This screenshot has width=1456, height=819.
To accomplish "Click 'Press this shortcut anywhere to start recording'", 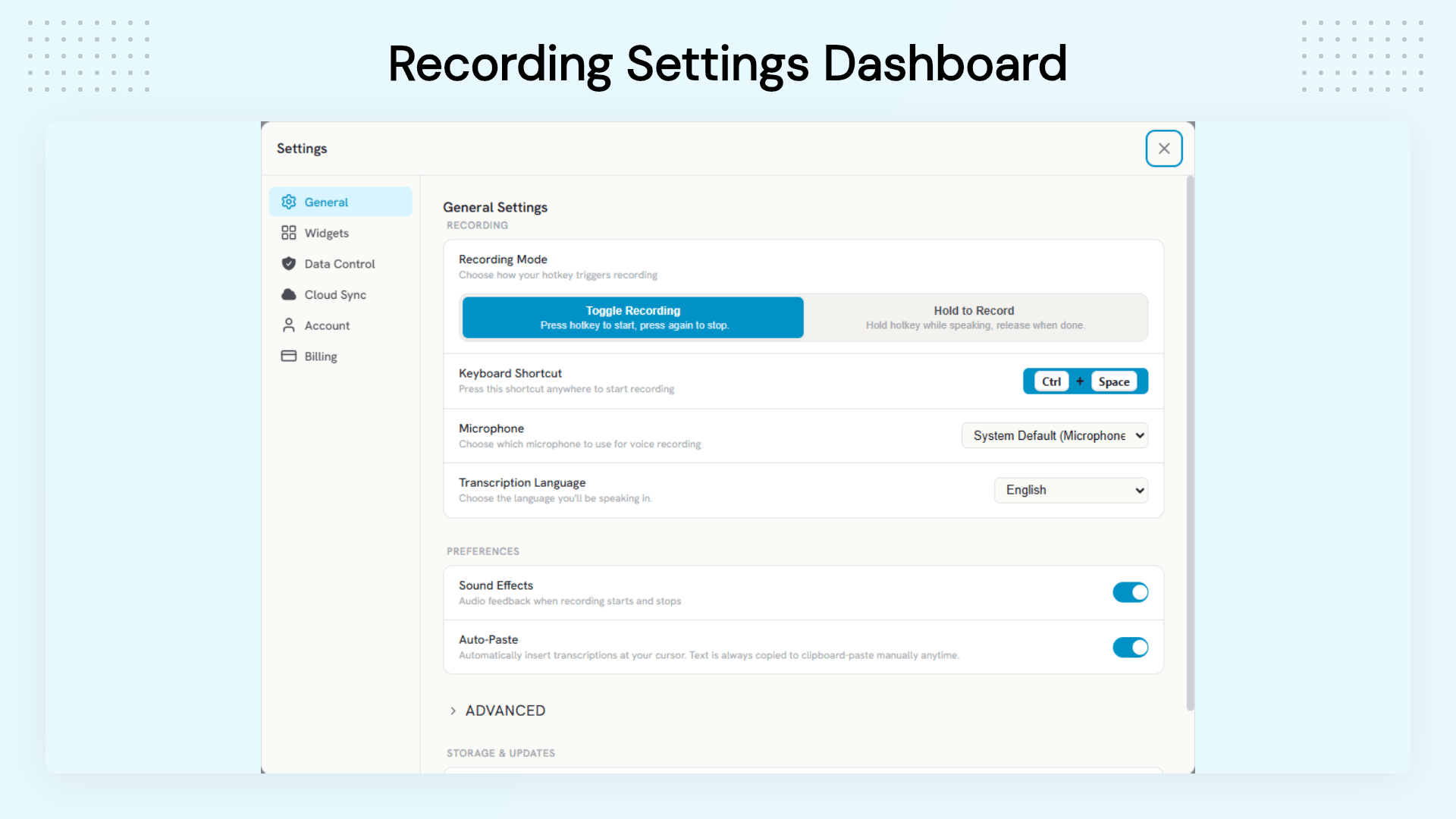I will tap(566, 389).
